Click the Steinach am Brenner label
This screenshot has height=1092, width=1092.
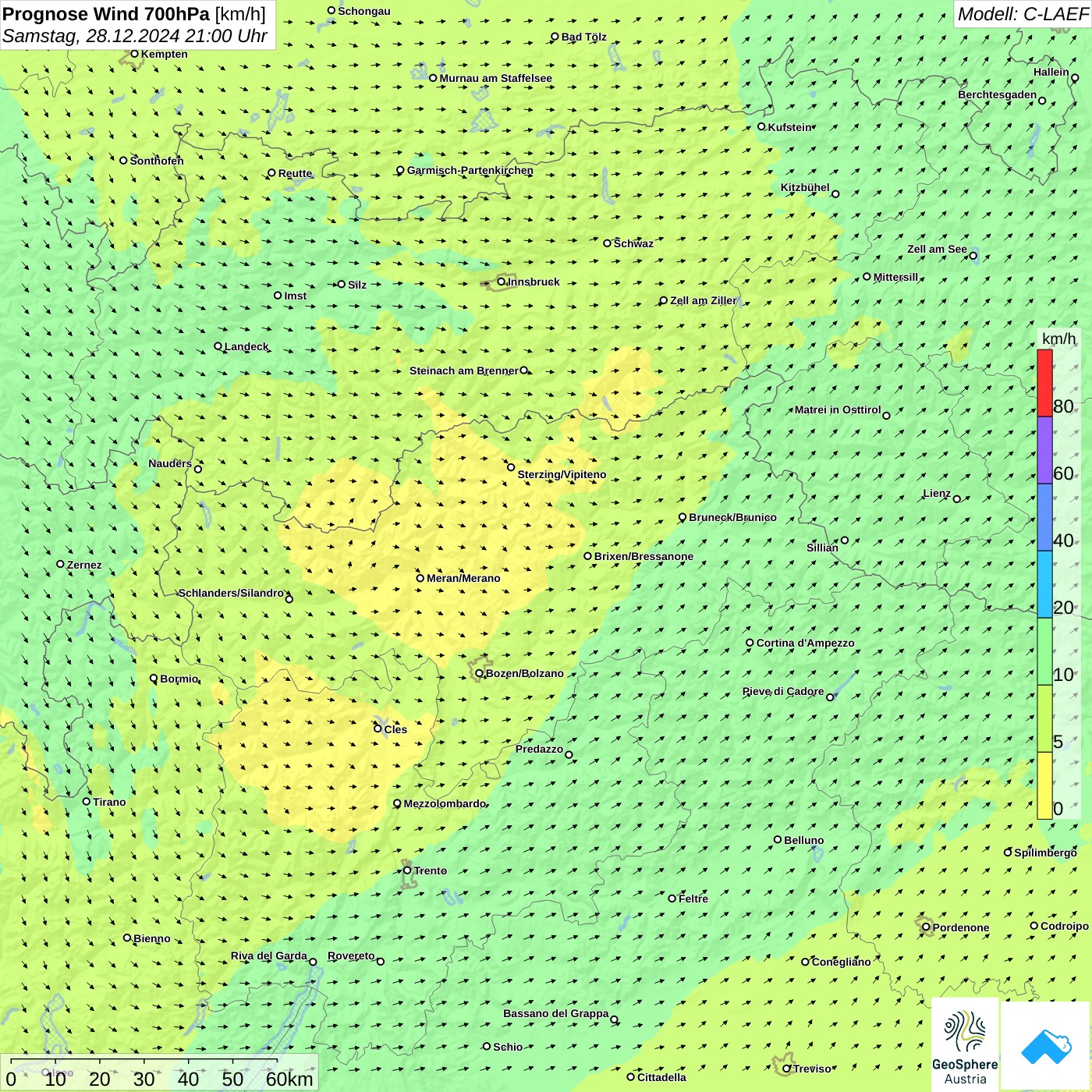(x=464, y=370)
